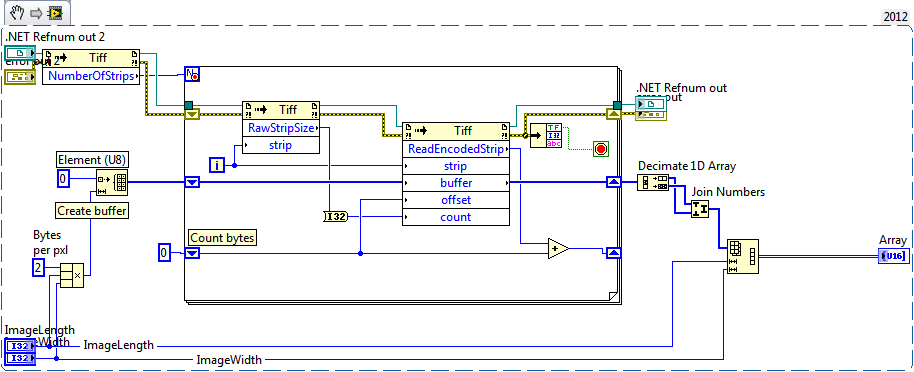This screenshot has width=914, height=372.
Task: Click the Initialize Array create buffer node
Action: [x=112, y=182]
